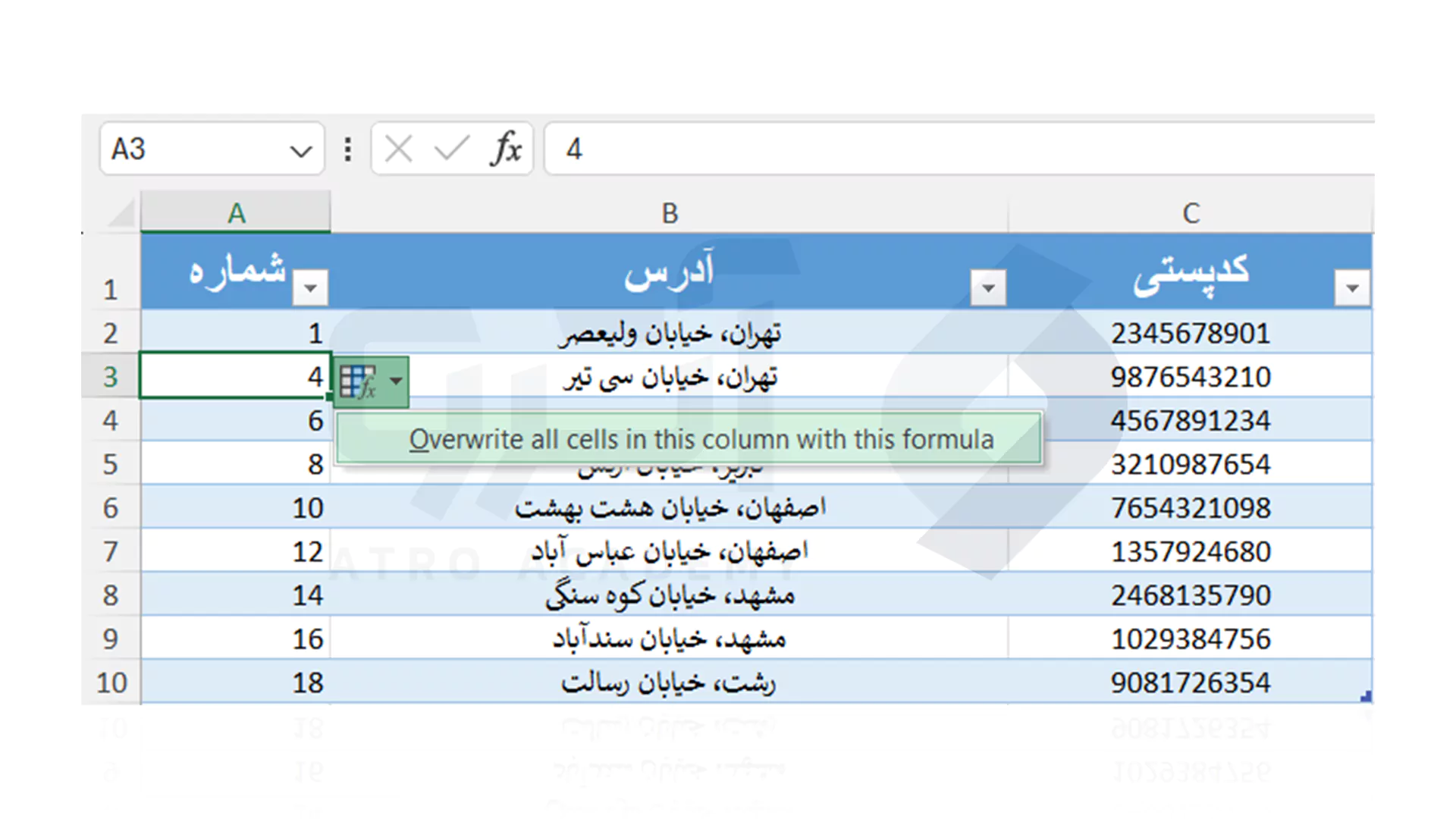Open filter dropdown for آدرس column
This screenshot has width=1456, height=819.
[988, 288]
